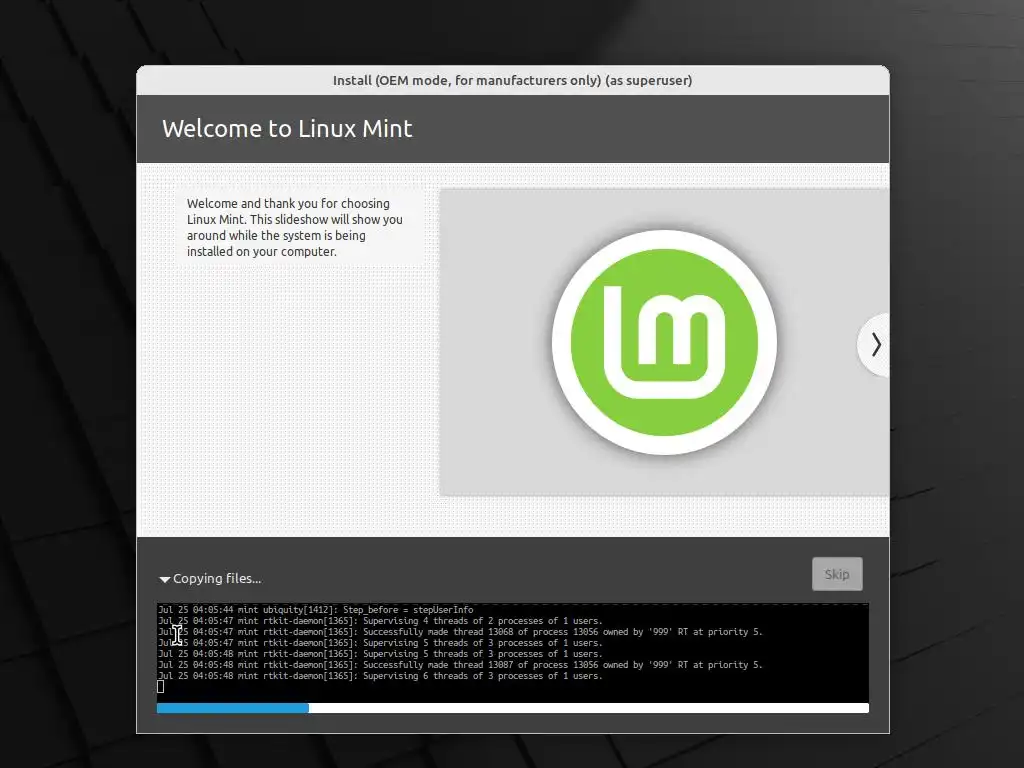The width and height of the screenshot is (1024, 768).
Task: Click the welcome slideshow paragraph text
Action: tap(295, 227)
